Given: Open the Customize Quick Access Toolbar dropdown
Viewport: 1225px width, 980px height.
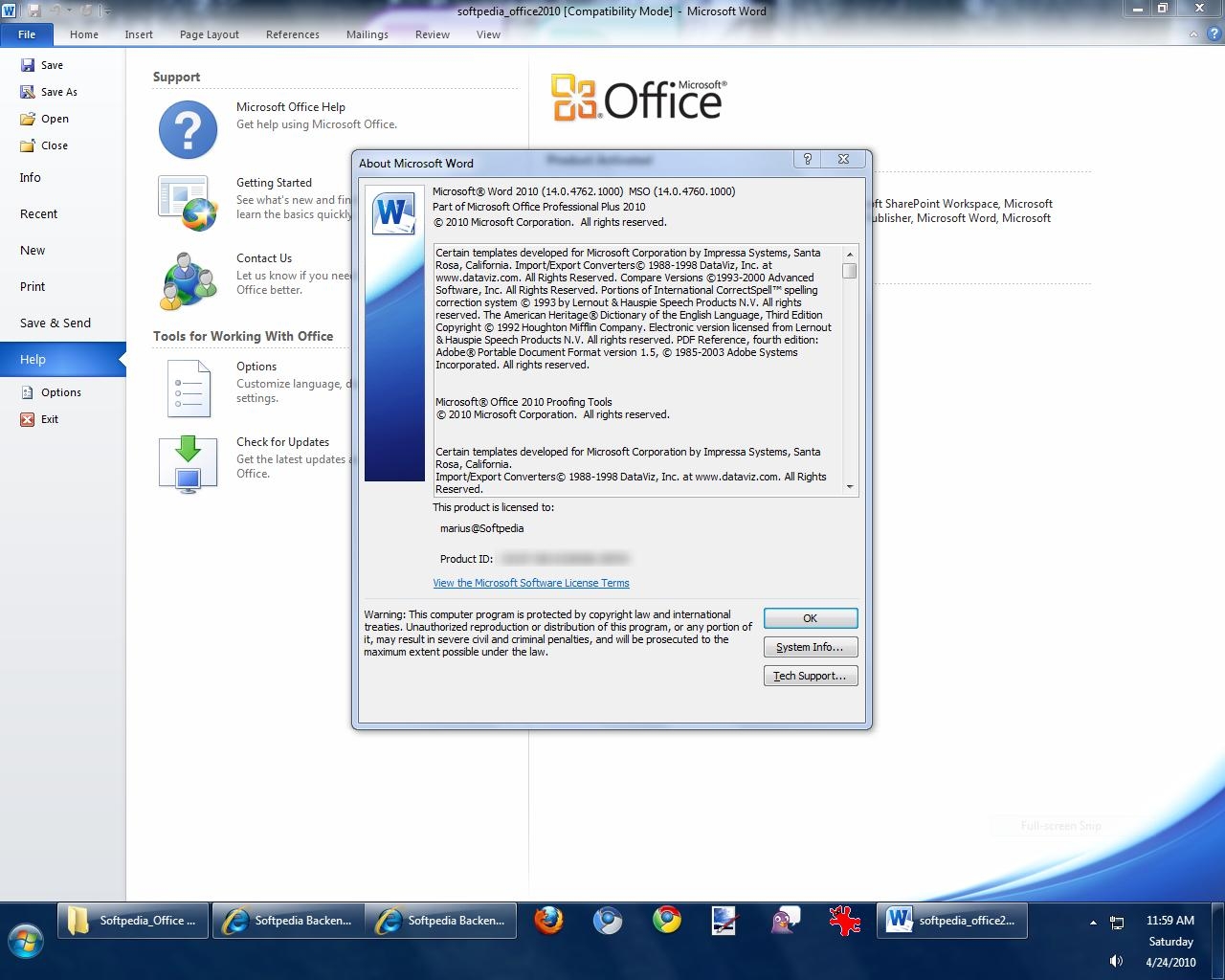Looking at the screenshot, I should coord(107,11).
